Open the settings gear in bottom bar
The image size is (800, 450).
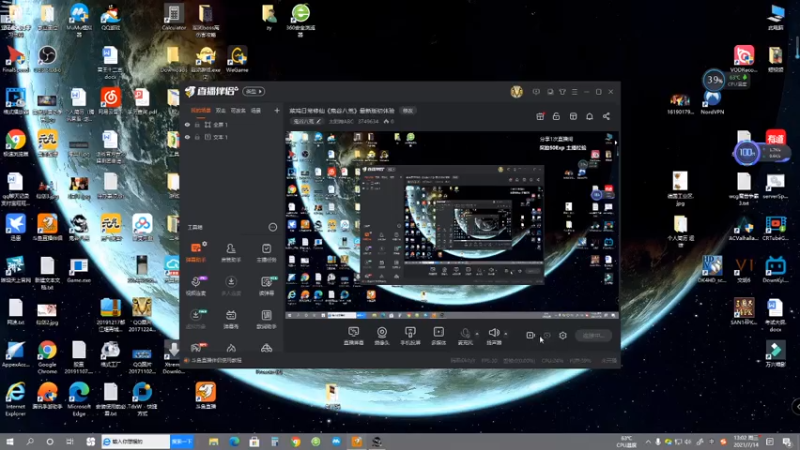pyautogui.click(x=563, y=336)
